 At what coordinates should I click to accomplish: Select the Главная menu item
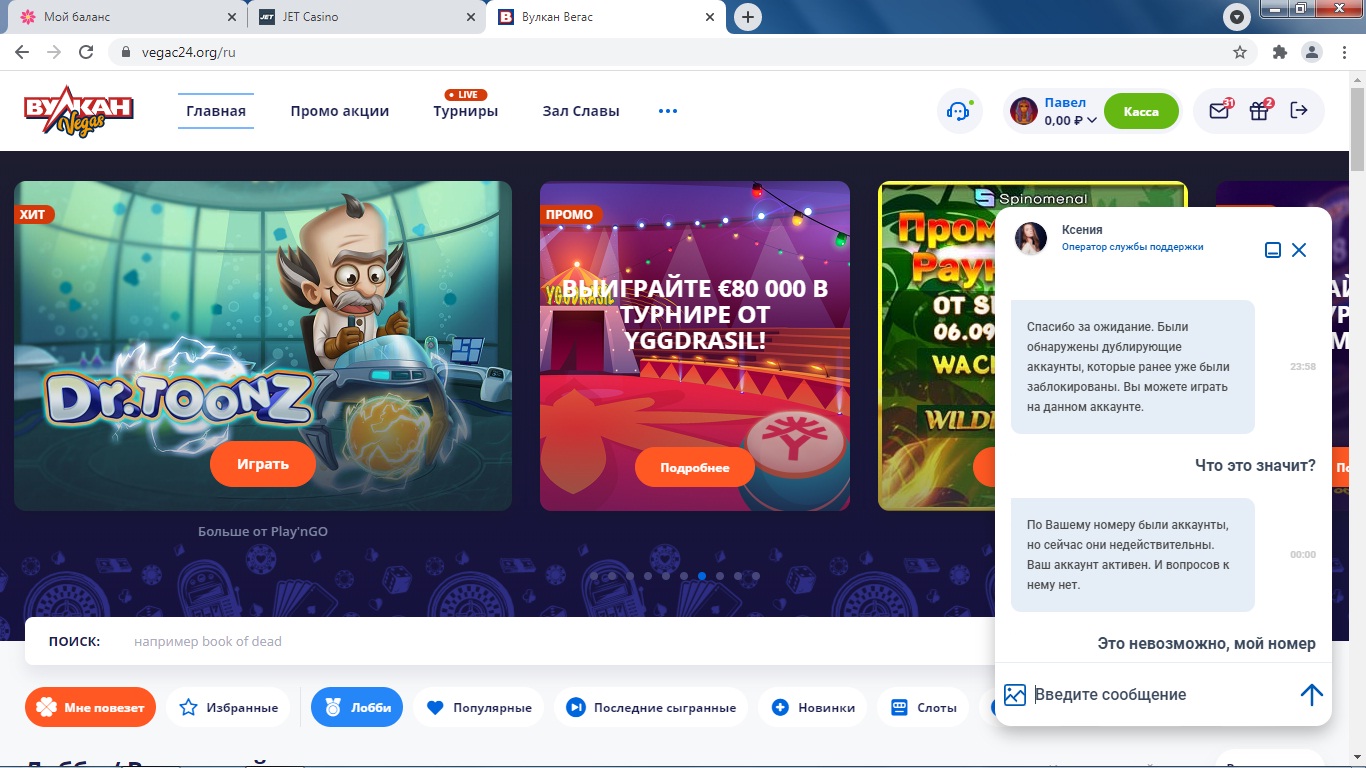point(216,111)
